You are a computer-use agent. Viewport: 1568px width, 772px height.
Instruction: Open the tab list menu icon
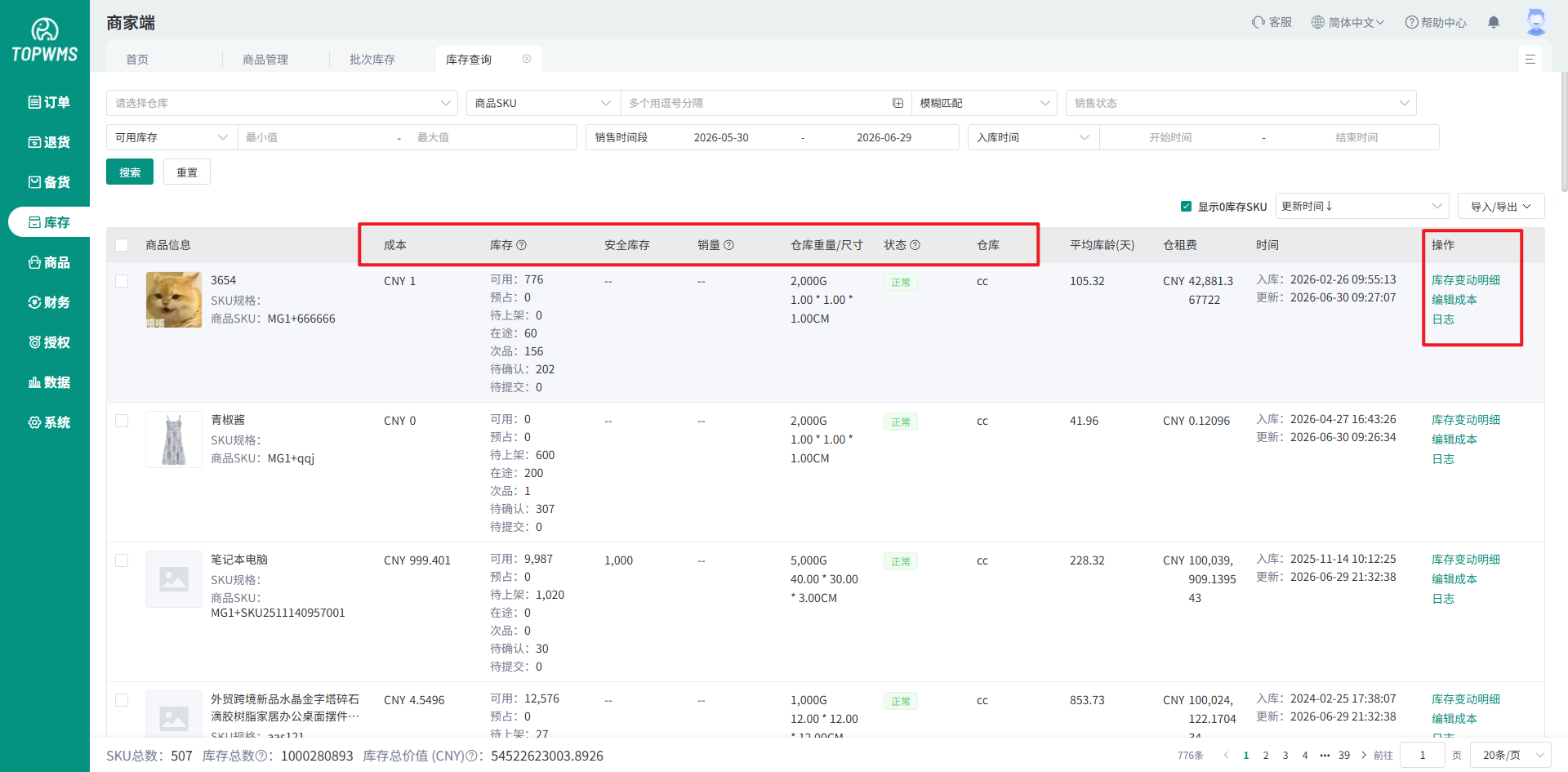pyautogui.click(x=1530, y=60)
